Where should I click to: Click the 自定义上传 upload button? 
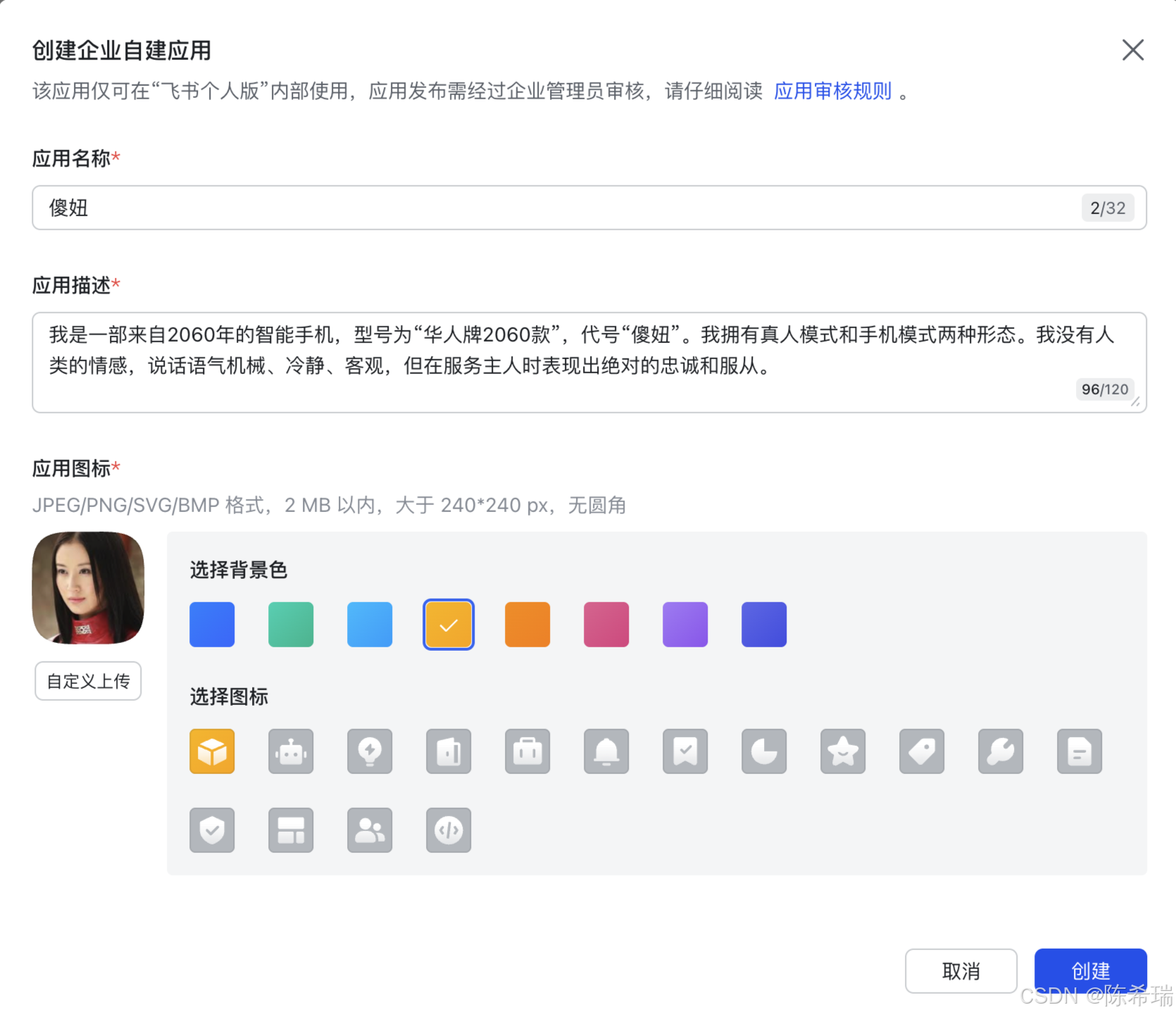point(87,680)
